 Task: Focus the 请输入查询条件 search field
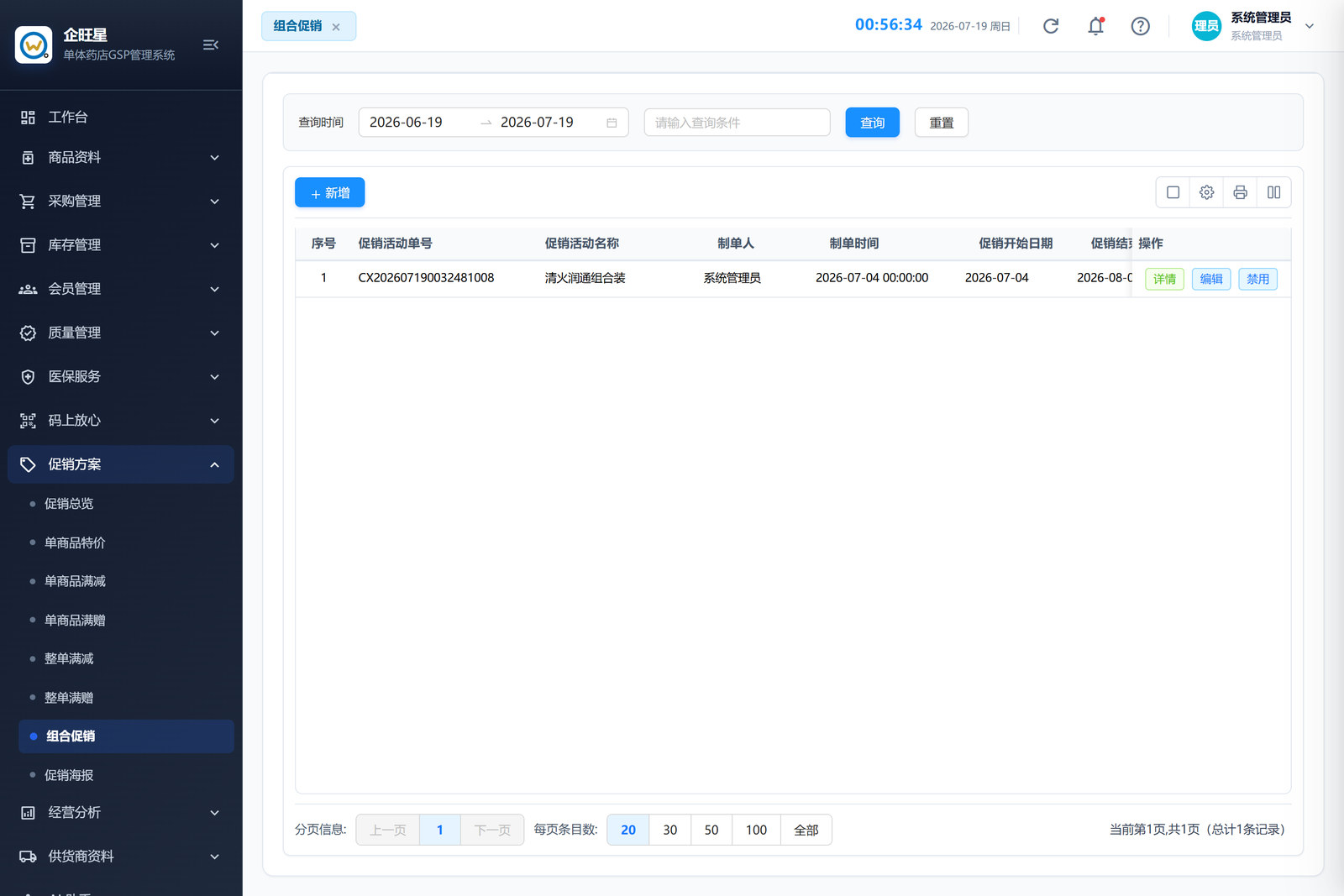(737, 123)
